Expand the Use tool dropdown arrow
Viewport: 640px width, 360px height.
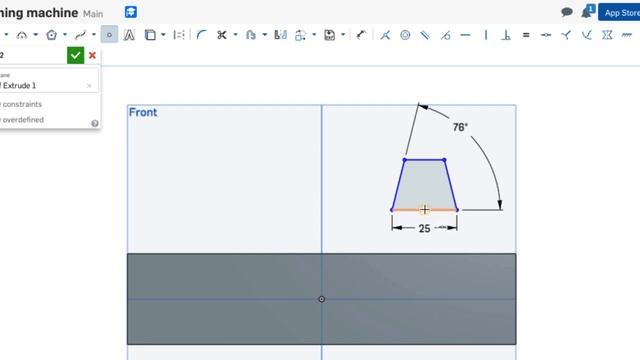[163, 35]
